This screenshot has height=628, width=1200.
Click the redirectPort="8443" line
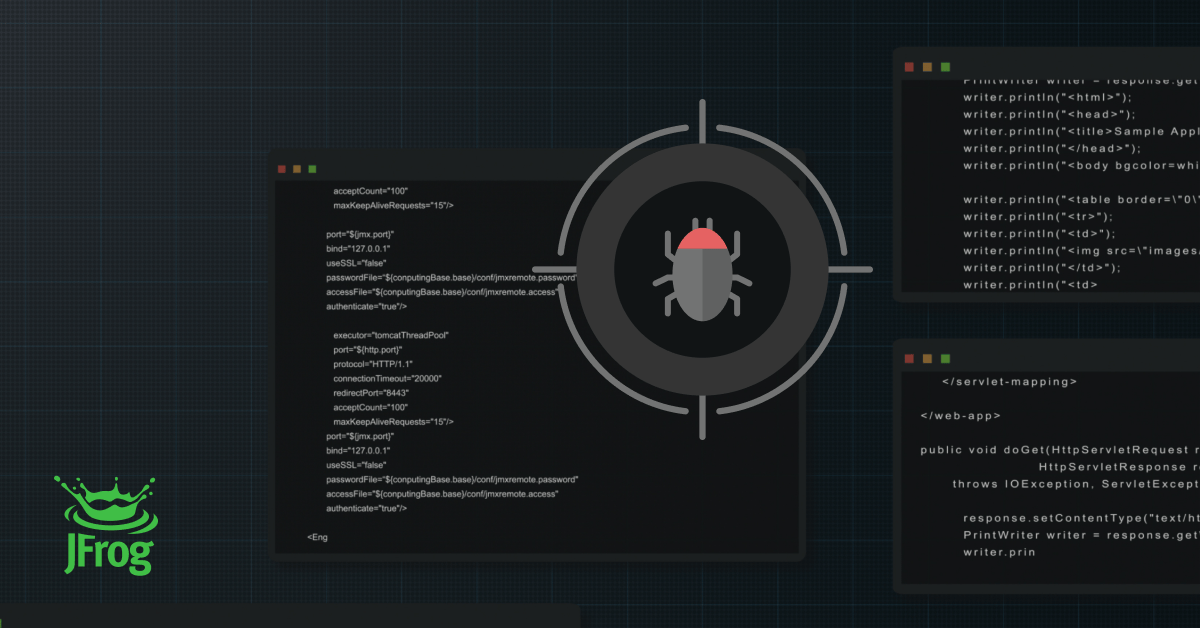pyautogui.click(x=371, y=393)
